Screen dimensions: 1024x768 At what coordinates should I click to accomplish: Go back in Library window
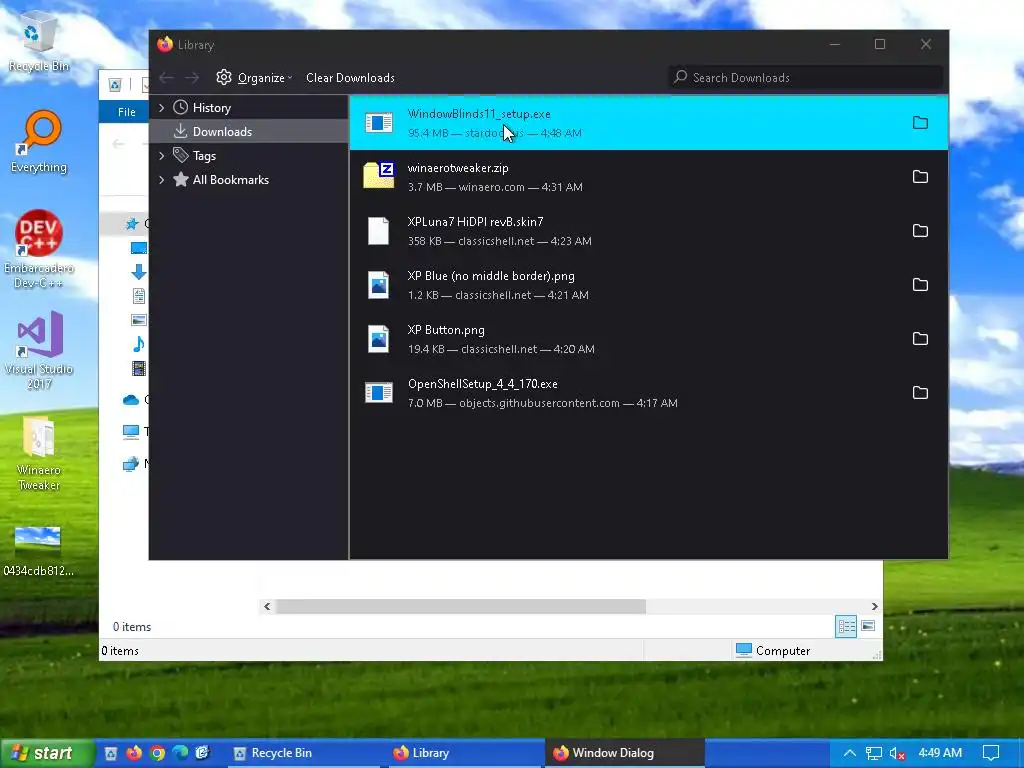click(x=167, y=78)
